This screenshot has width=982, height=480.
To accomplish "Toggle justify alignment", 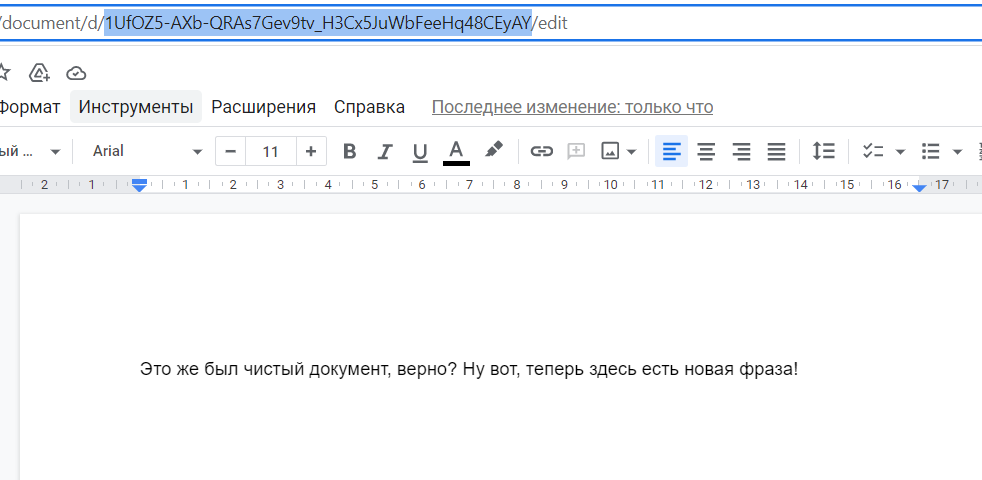I will pos(777,151).
